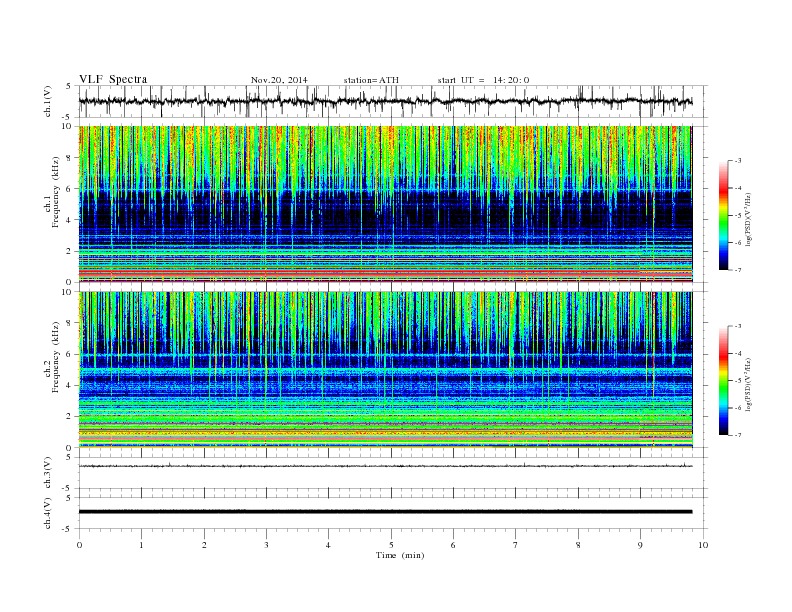Image resolution: width=792 pixels, height=612 pixels.
Task: Click the "9" time axis tick label
Action: 640,545
